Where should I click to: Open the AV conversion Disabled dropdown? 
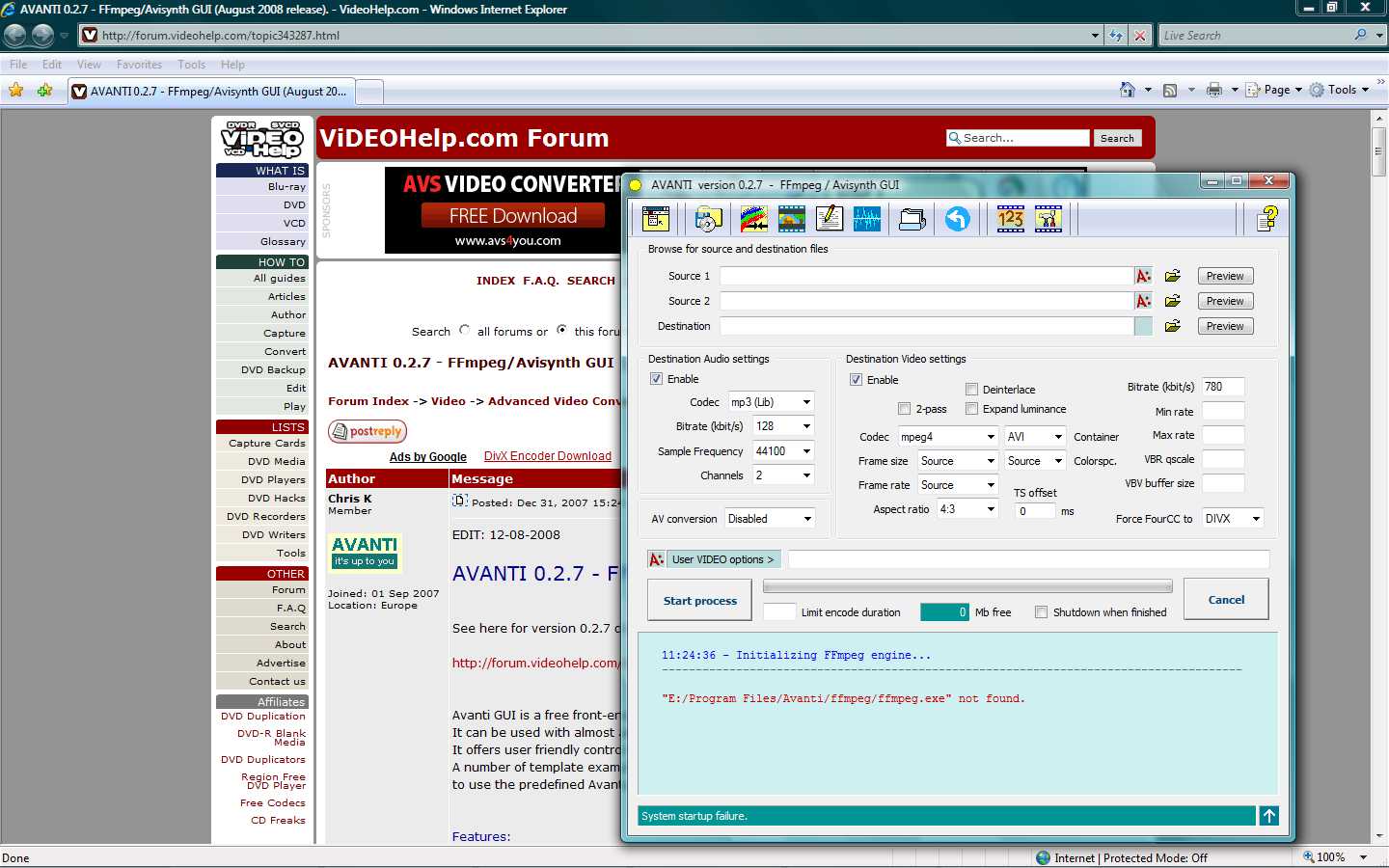[770, 519]
